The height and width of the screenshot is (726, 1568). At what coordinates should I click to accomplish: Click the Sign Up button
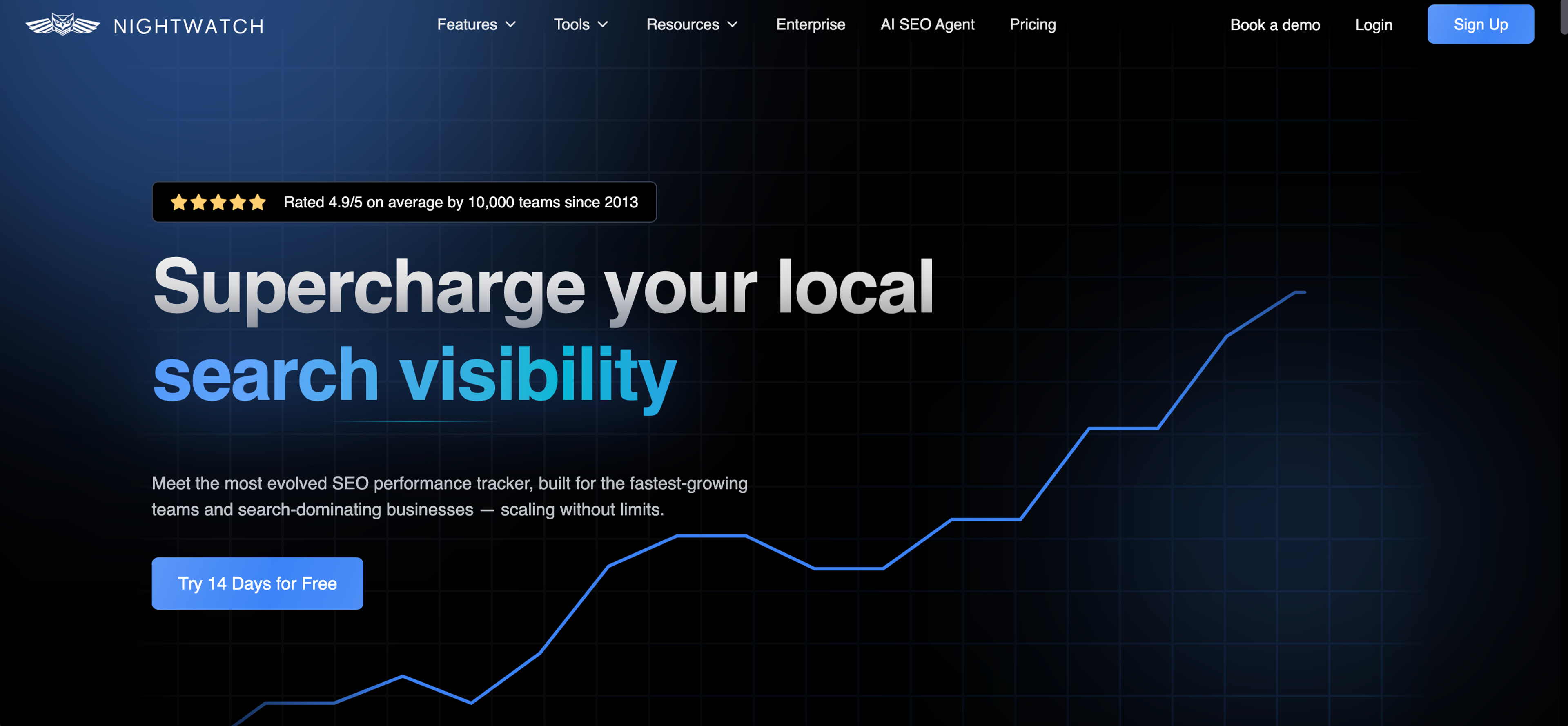tap(1480, 24)
